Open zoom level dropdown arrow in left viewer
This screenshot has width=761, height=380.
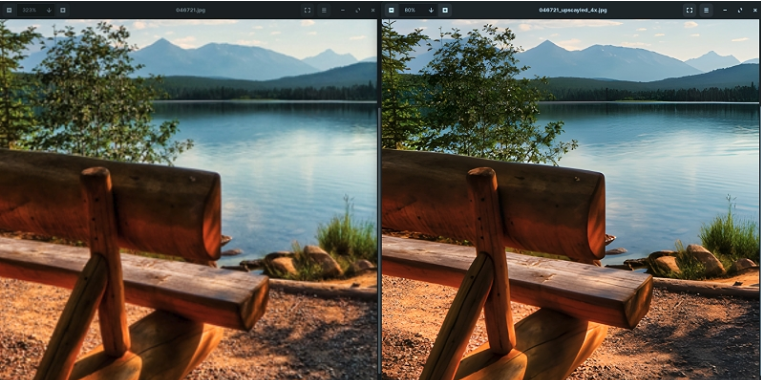[49, 10]
